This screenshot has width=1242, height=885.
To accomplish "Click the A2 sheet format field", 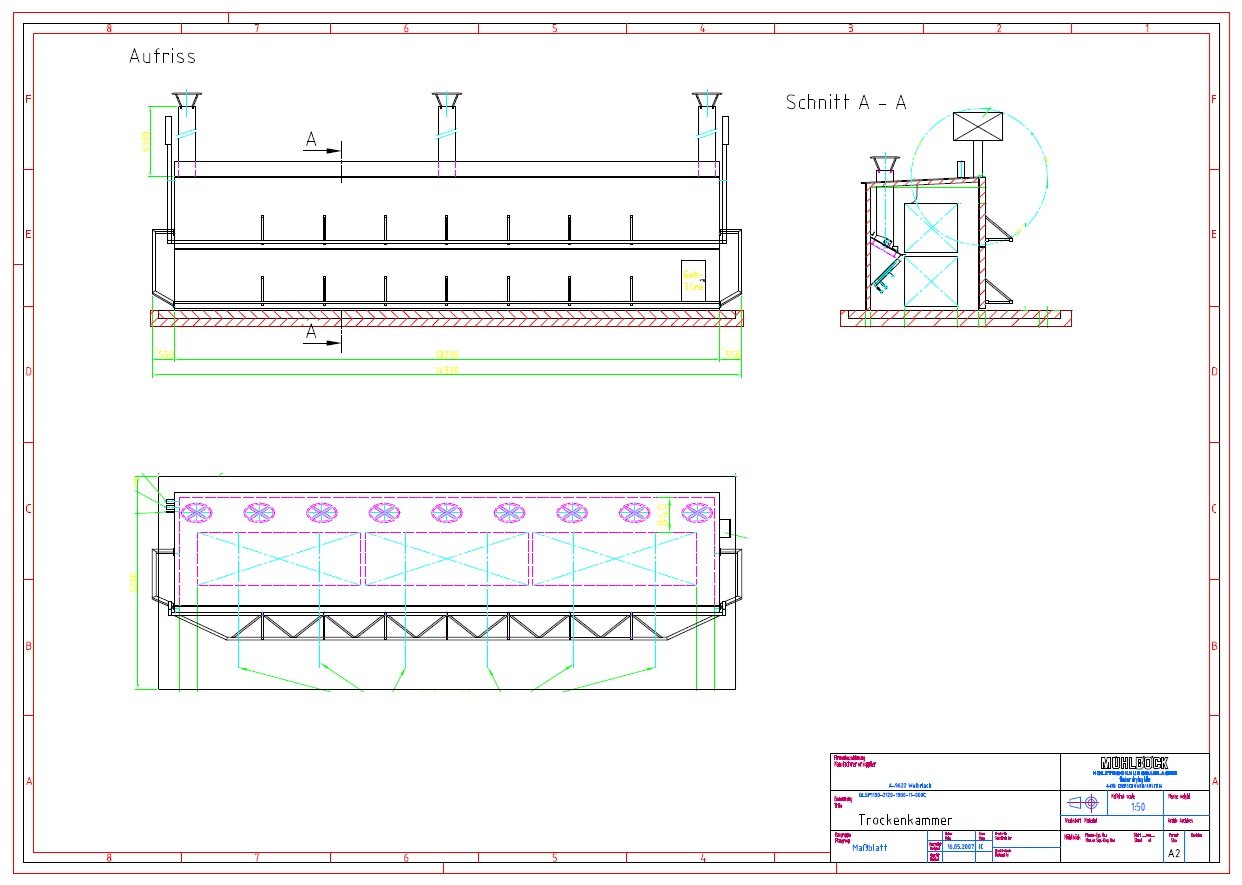I will click(x=1174, y=853).
